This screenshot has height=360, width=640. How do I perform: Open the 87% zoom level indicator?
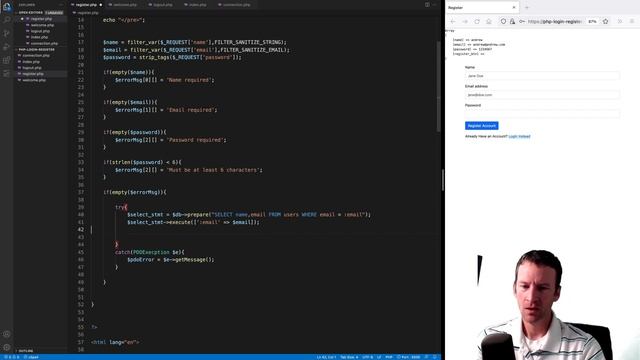[592, 21]
